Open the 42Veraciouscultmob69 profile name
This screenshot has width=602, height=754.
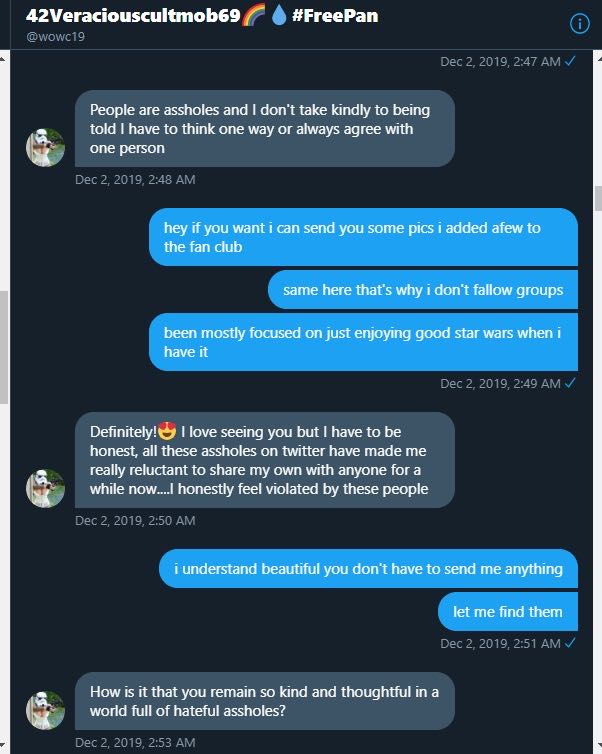click(133, 15)
